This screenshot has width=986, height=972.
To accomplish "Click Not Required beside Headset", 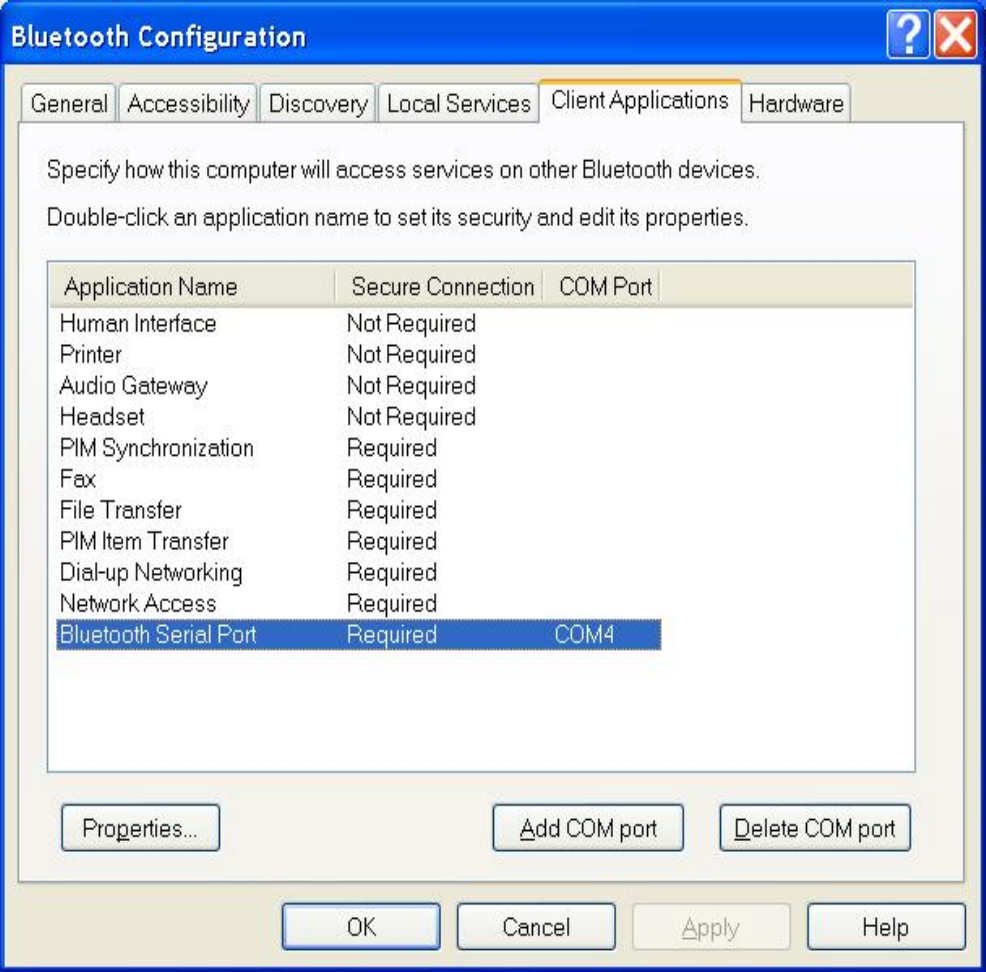I will pos(411,417).
